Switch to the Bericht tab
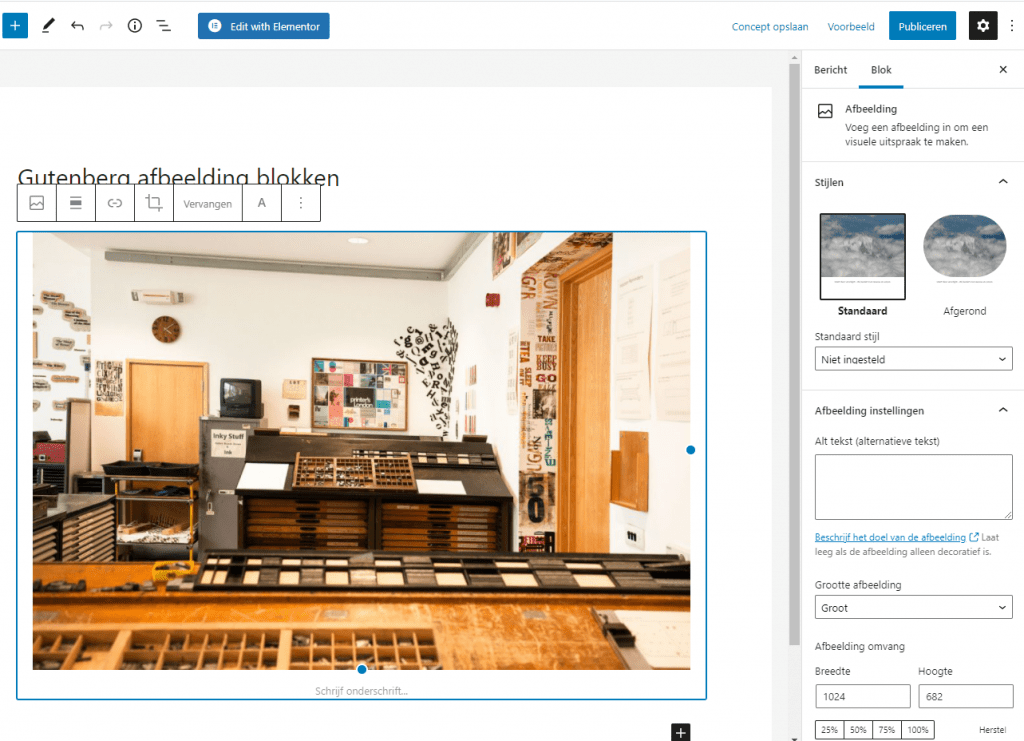 coord(830,70)
